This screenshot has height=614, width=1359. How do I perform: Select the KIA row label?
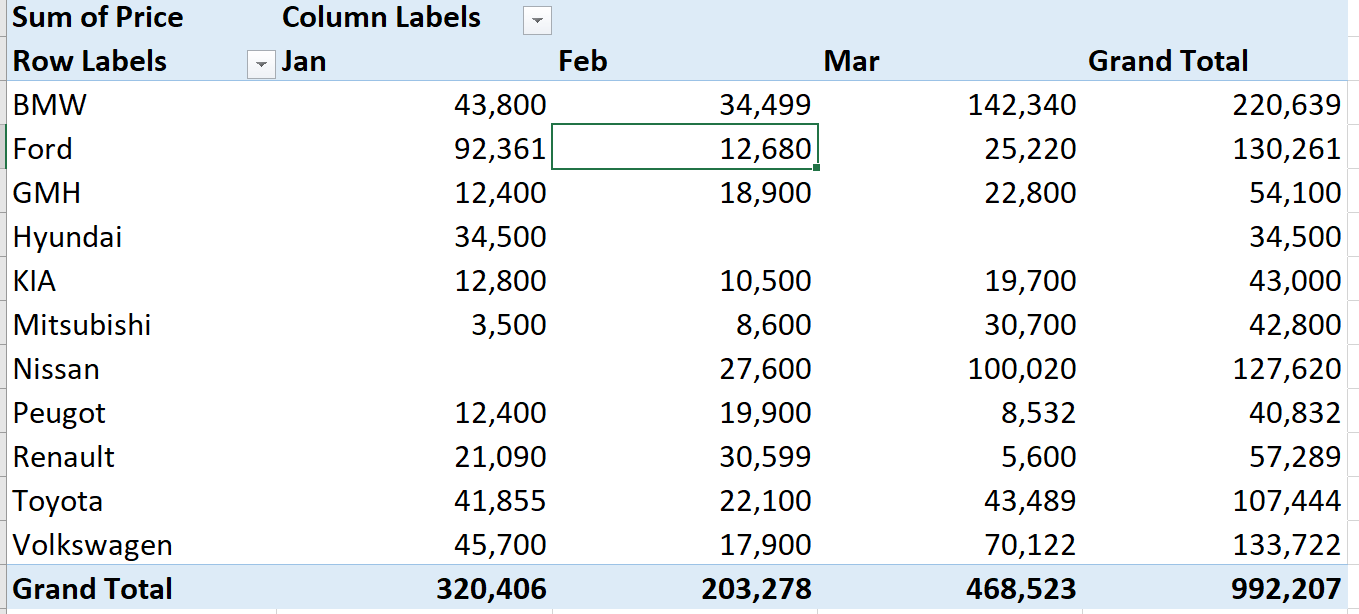coord(34,281)
